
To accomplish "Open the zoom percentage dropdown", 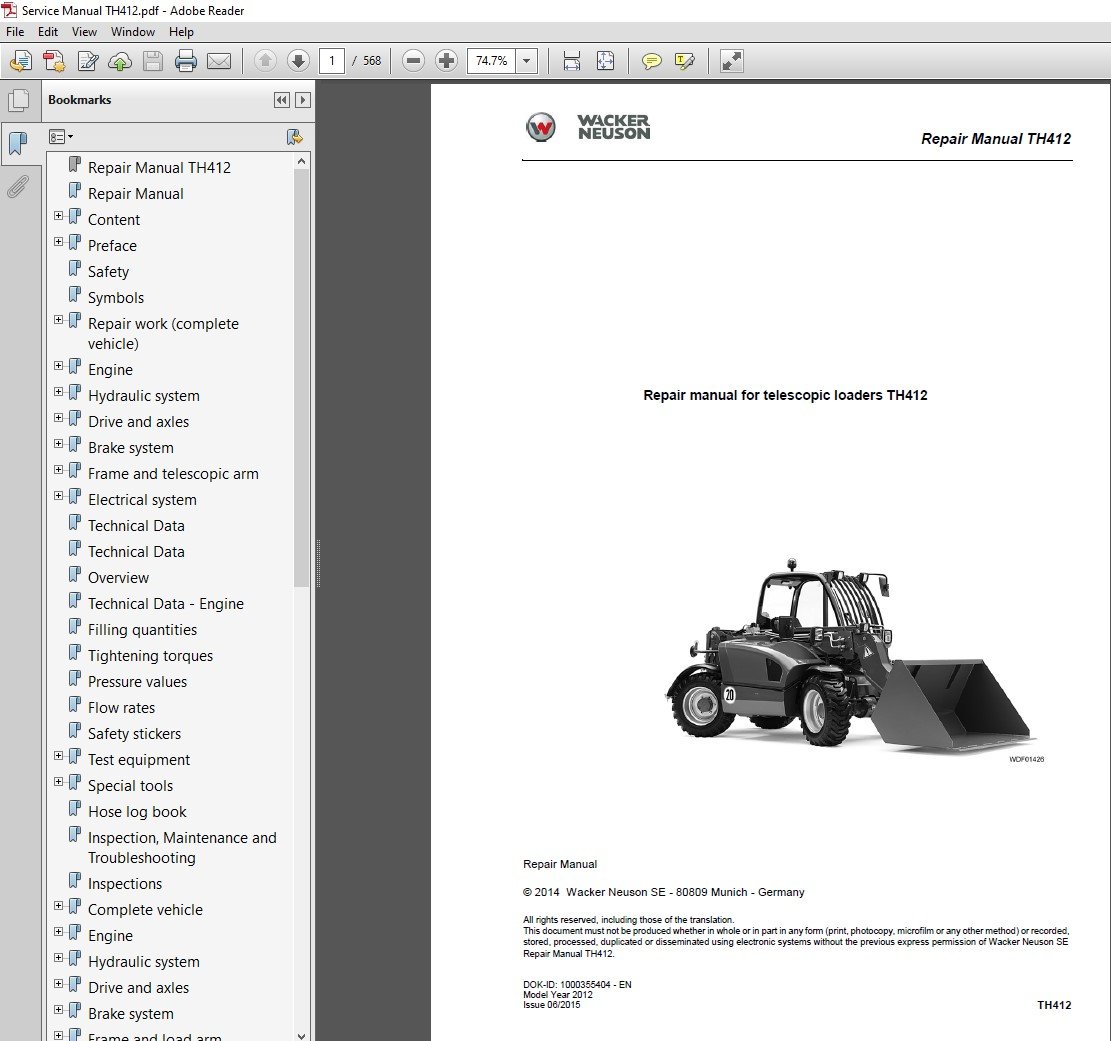I will 527,61.
